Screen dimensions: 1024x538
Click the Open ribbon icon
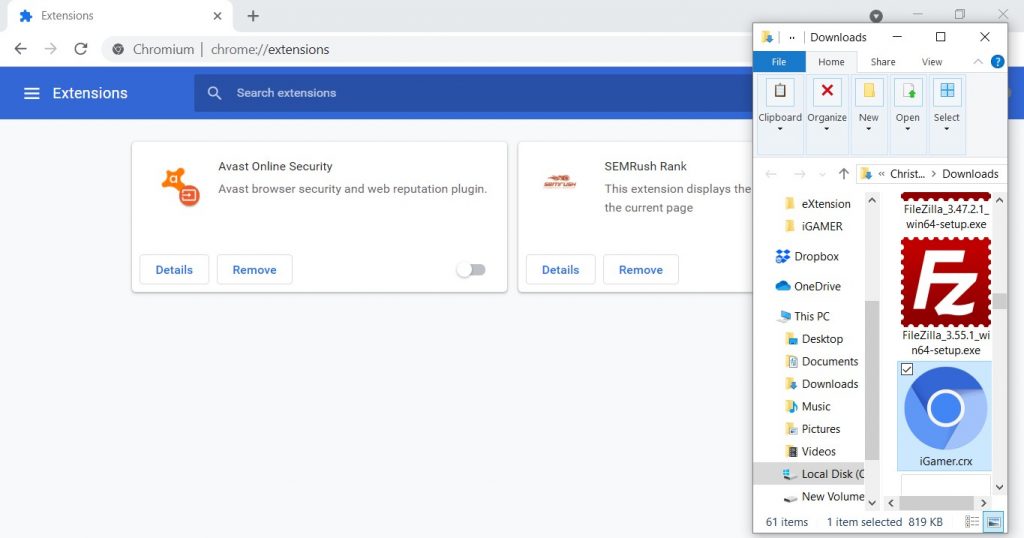click(908, 91)
